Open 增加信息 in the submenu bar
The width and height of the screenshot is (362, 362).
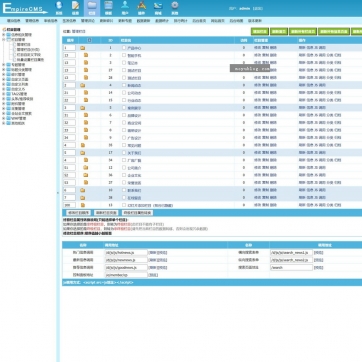pyautogui.click(x=14, y=21)
